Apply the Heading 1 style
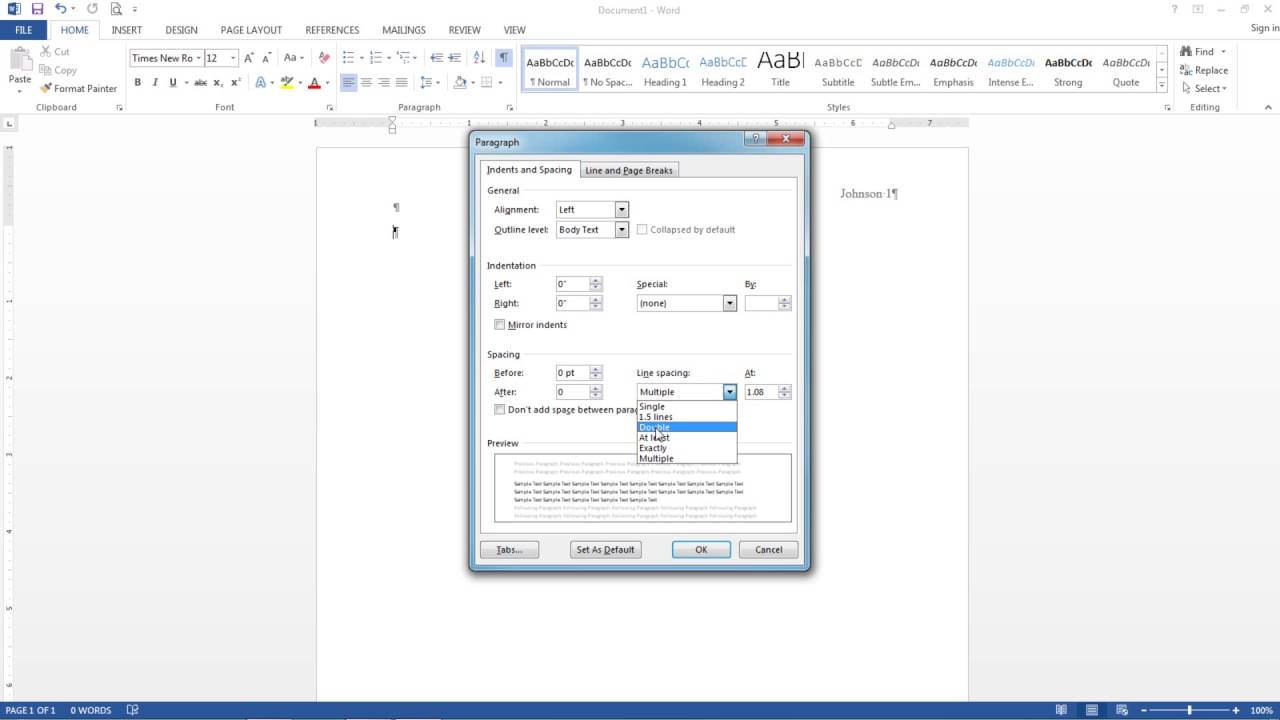The width and height of the screenshot is (1280, 720). click(665, 69)
